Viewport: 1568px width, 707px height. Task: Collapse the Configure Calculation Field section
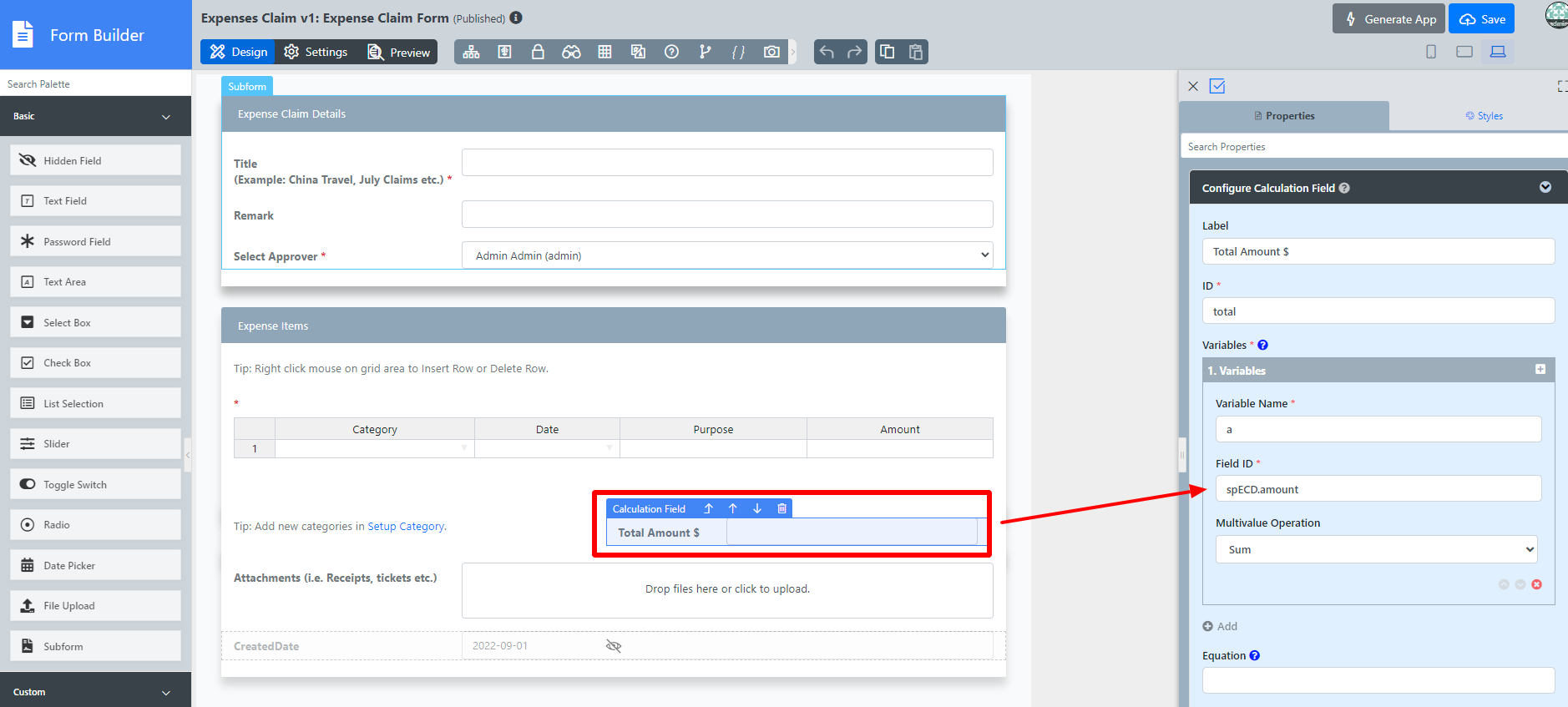pyautogui.click(x=1545, y=187)
